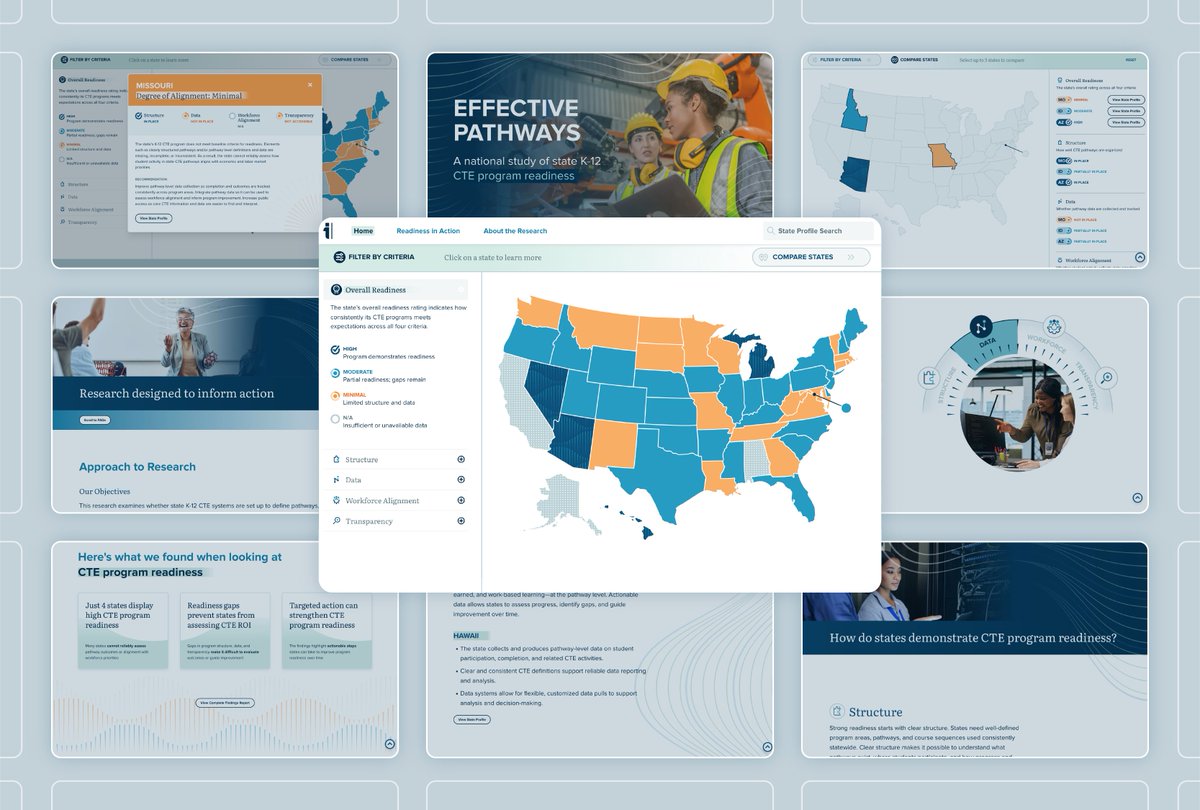Remove ID chip under Overall Readiness
This screenshot has height=810, width=1200.
pos(1064,111)
